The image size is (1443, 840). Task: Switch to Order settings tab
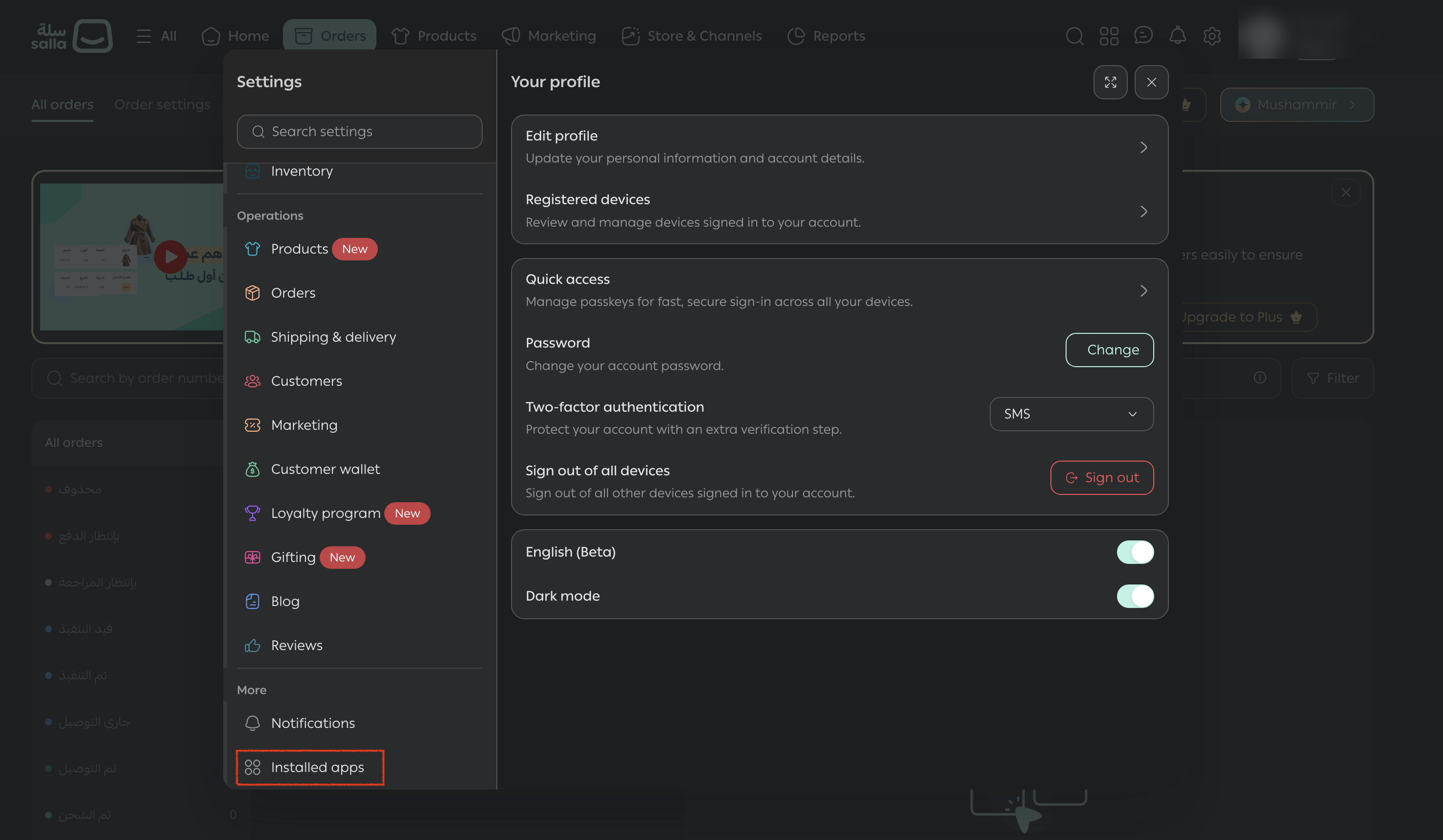[x=163, y=105]
